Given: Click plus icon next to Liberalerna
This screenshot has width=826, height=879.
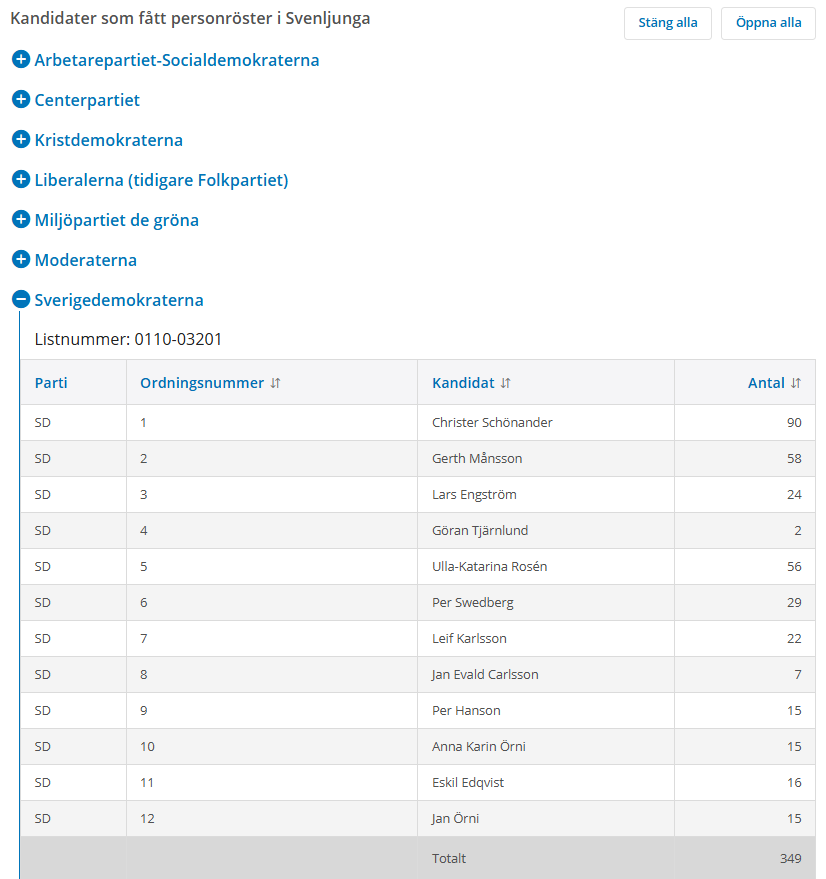Looking at the screenshot, I should tap(20, 180).
